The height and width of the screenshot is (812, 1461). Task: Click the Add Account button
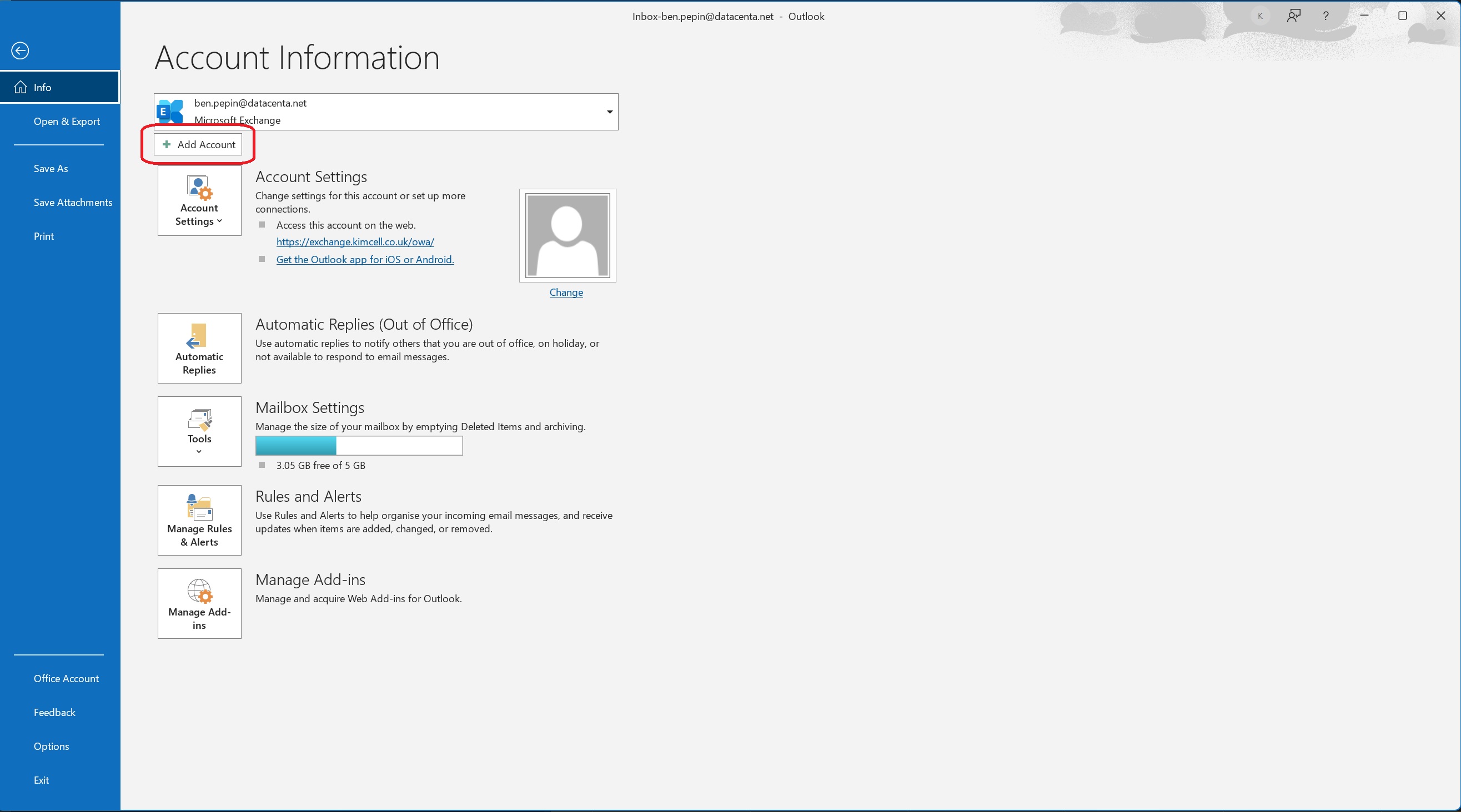[x=198, y=145]
